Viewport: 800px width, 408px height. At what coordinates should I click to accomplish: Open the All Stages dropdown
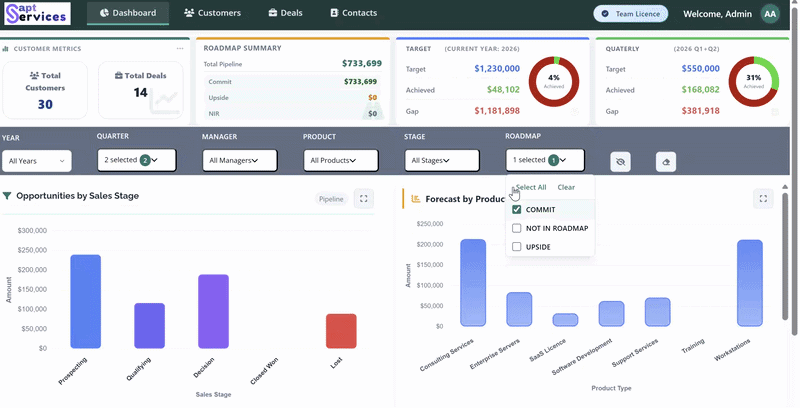tap(442, 161)
